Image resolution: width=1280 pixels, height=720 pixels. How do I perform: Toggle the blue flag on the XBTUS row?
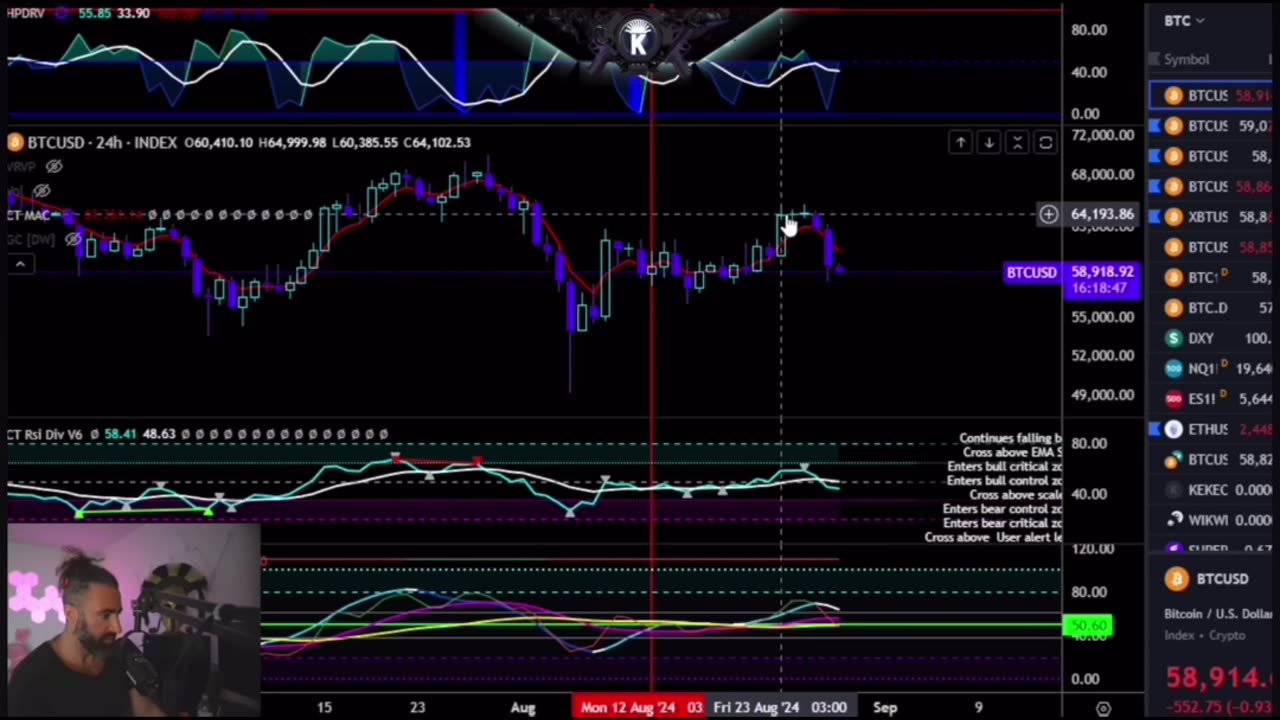pyautogui.click(x=1154, y=216)
